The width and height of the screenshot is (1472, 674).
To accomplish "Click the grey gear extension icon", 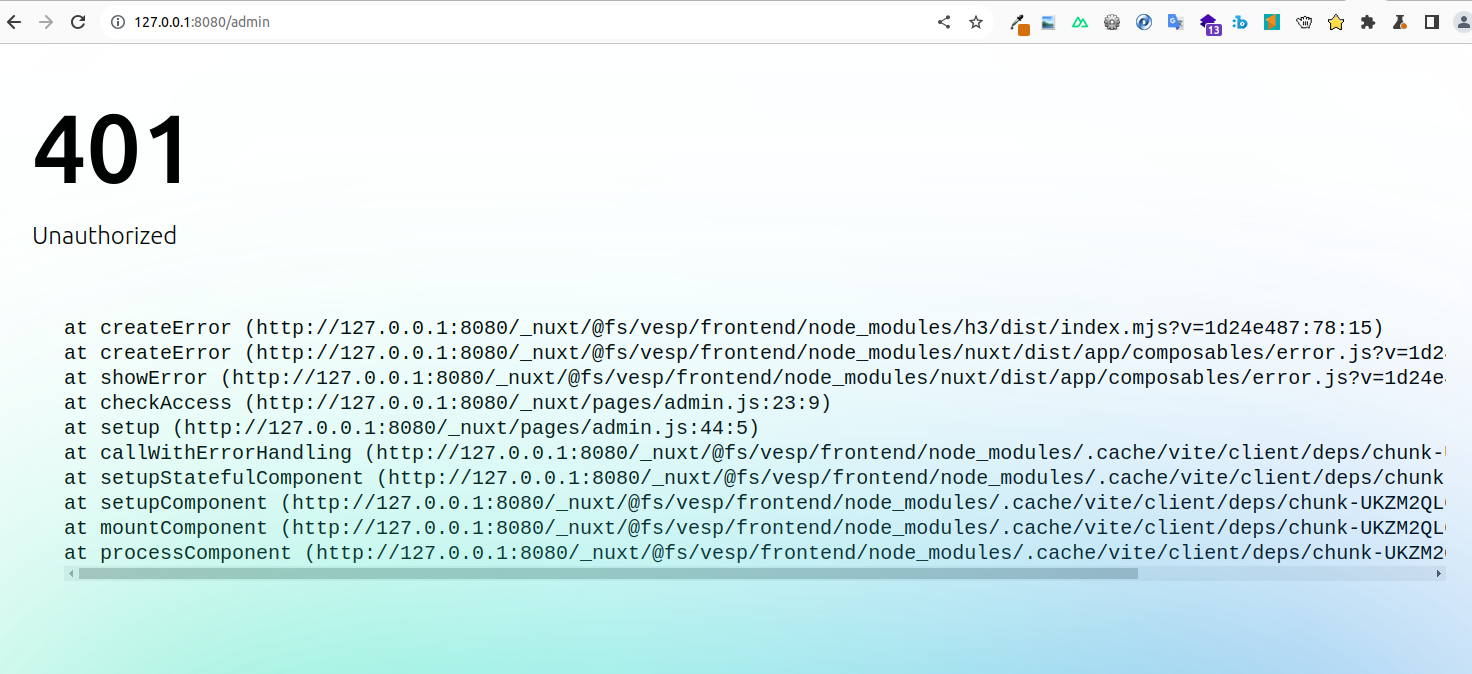I will coord(1112,22).
